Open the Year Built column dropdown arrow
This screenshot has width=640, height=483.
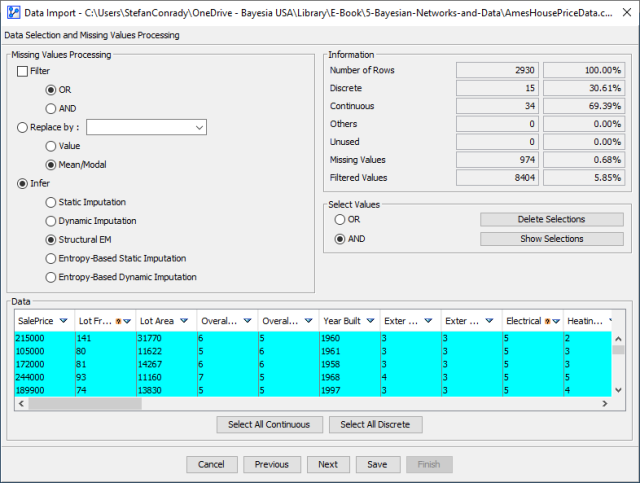click(370, 321)
